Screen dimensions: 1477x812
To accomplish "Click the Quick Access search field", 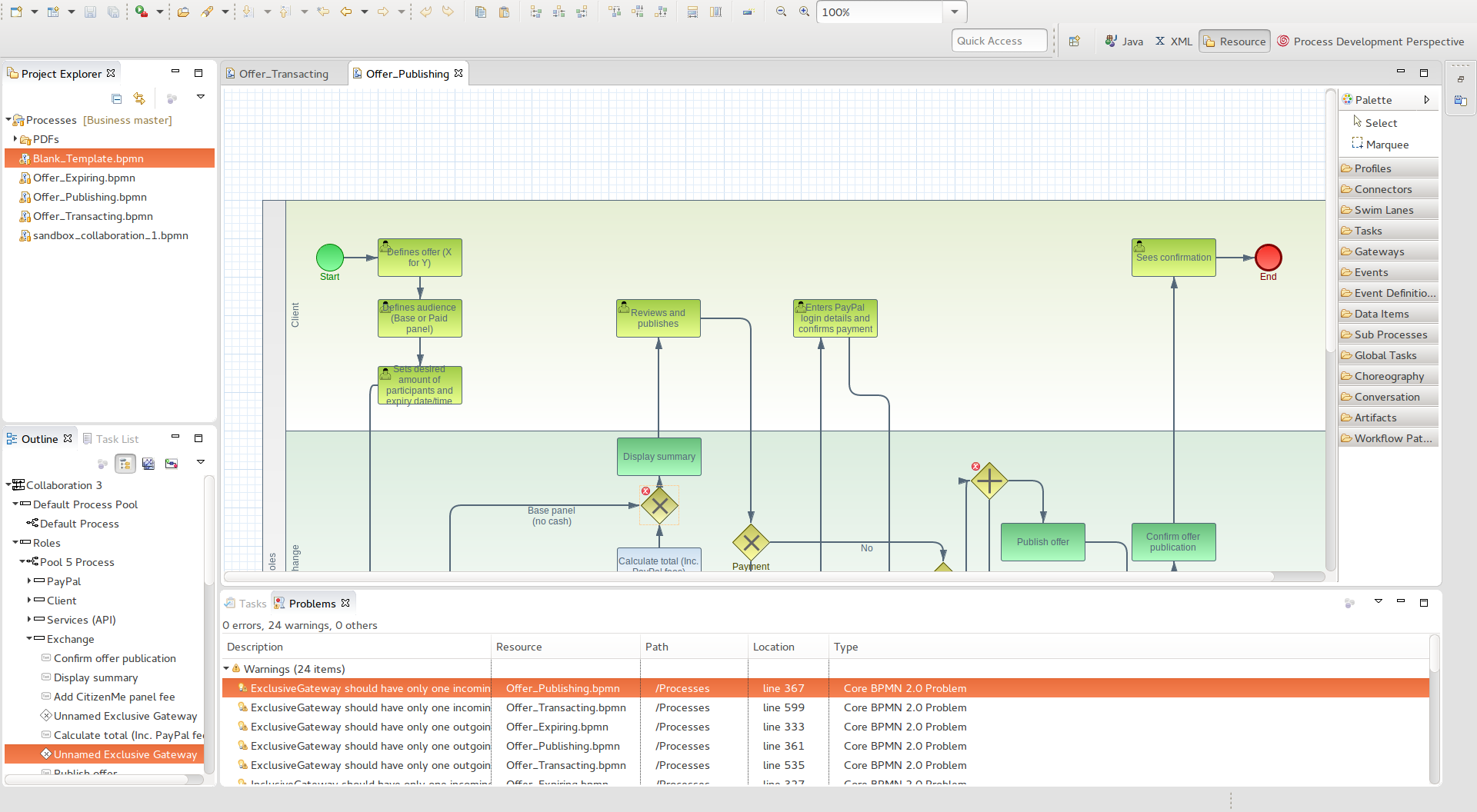I will 999,41.
